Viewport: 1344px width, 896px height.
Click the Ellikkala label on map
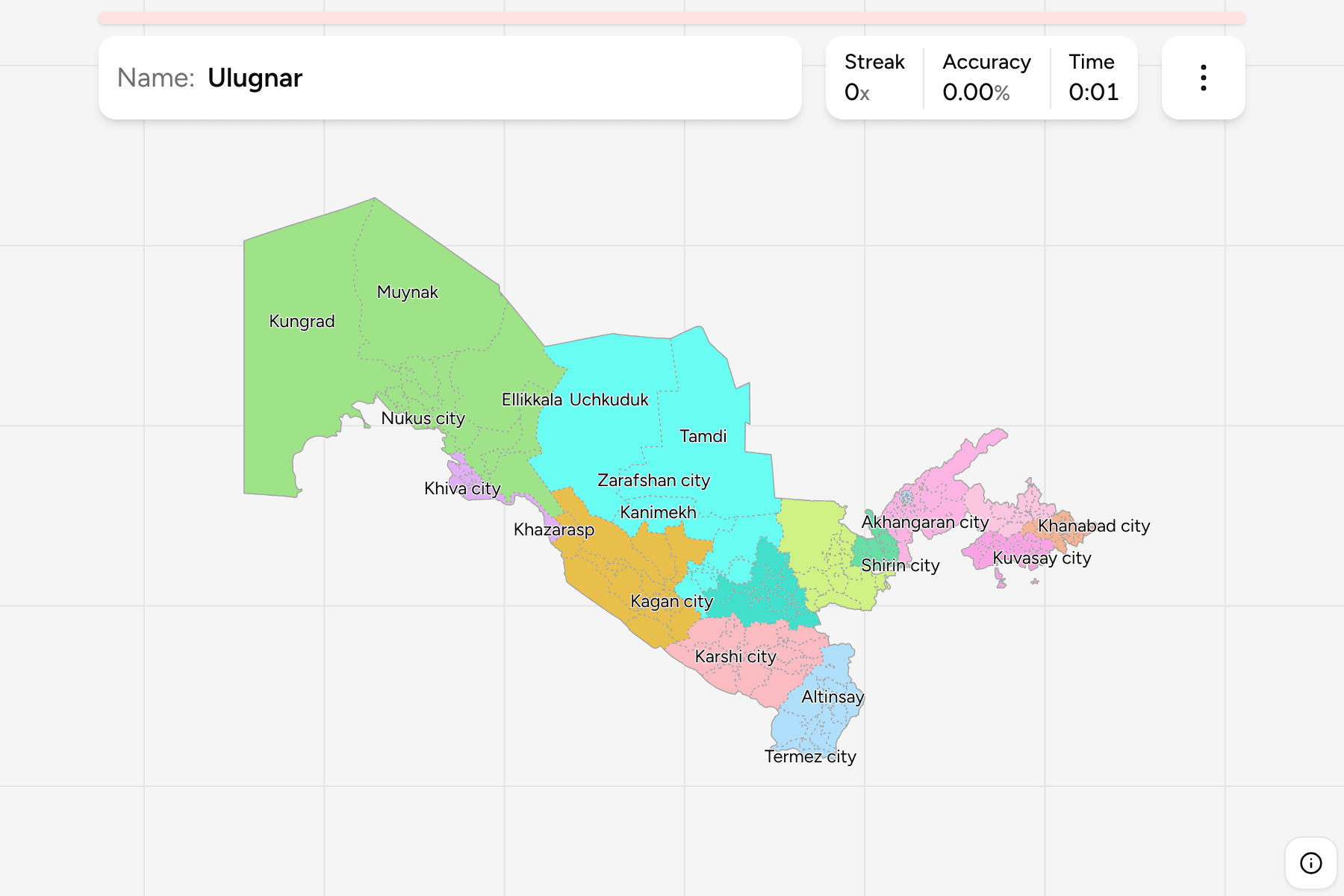pyautogui.click(x=532, y=399)
